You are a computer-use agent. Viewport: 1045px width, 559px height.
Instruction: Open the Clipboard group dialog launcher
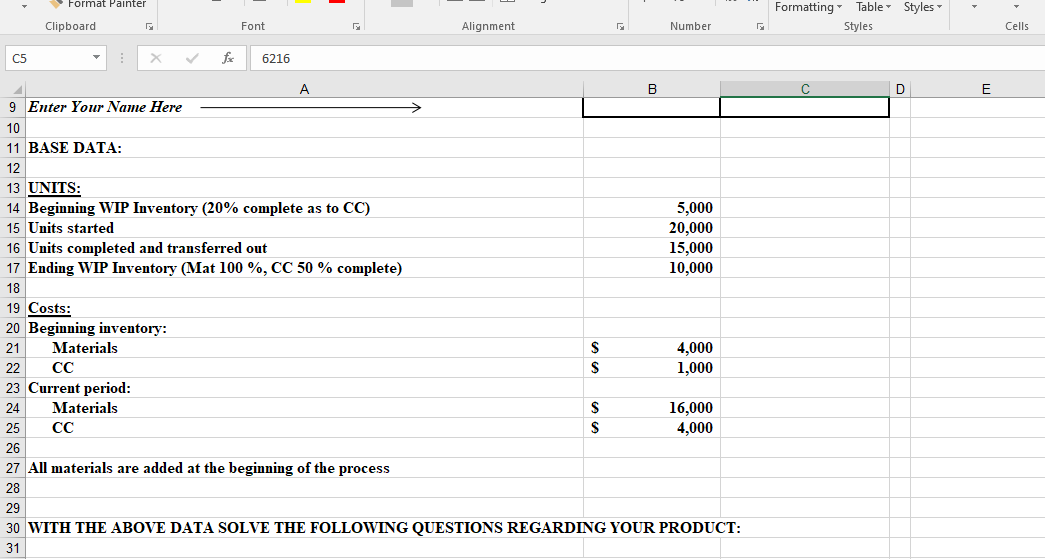[149, 27]
